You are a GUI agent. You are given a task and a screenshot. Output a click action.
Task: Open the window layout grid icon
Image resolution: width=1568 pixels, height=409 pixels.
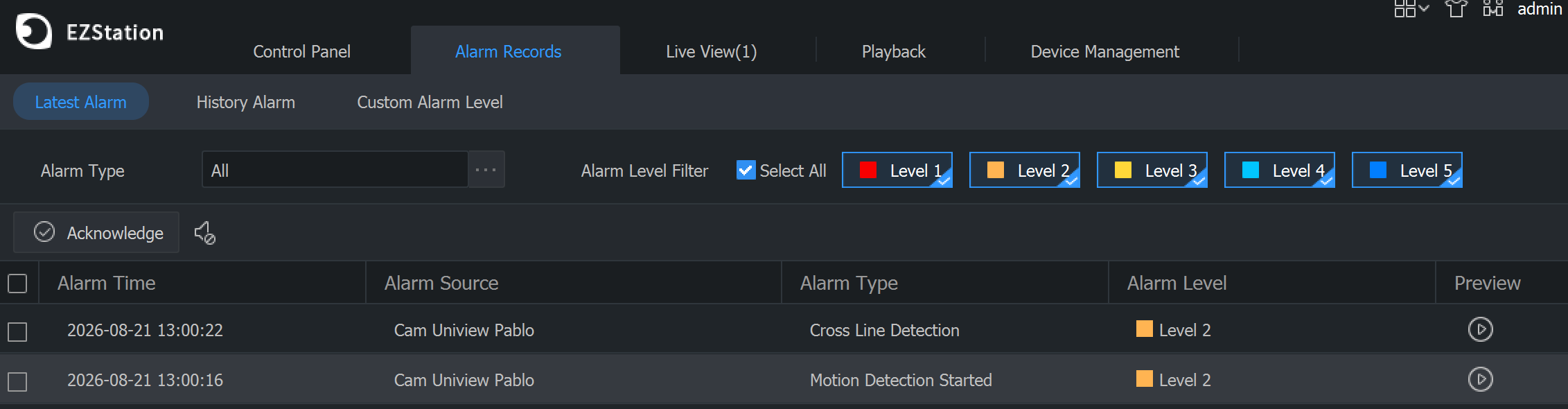pyautogui.click(x=1404, y=8)
